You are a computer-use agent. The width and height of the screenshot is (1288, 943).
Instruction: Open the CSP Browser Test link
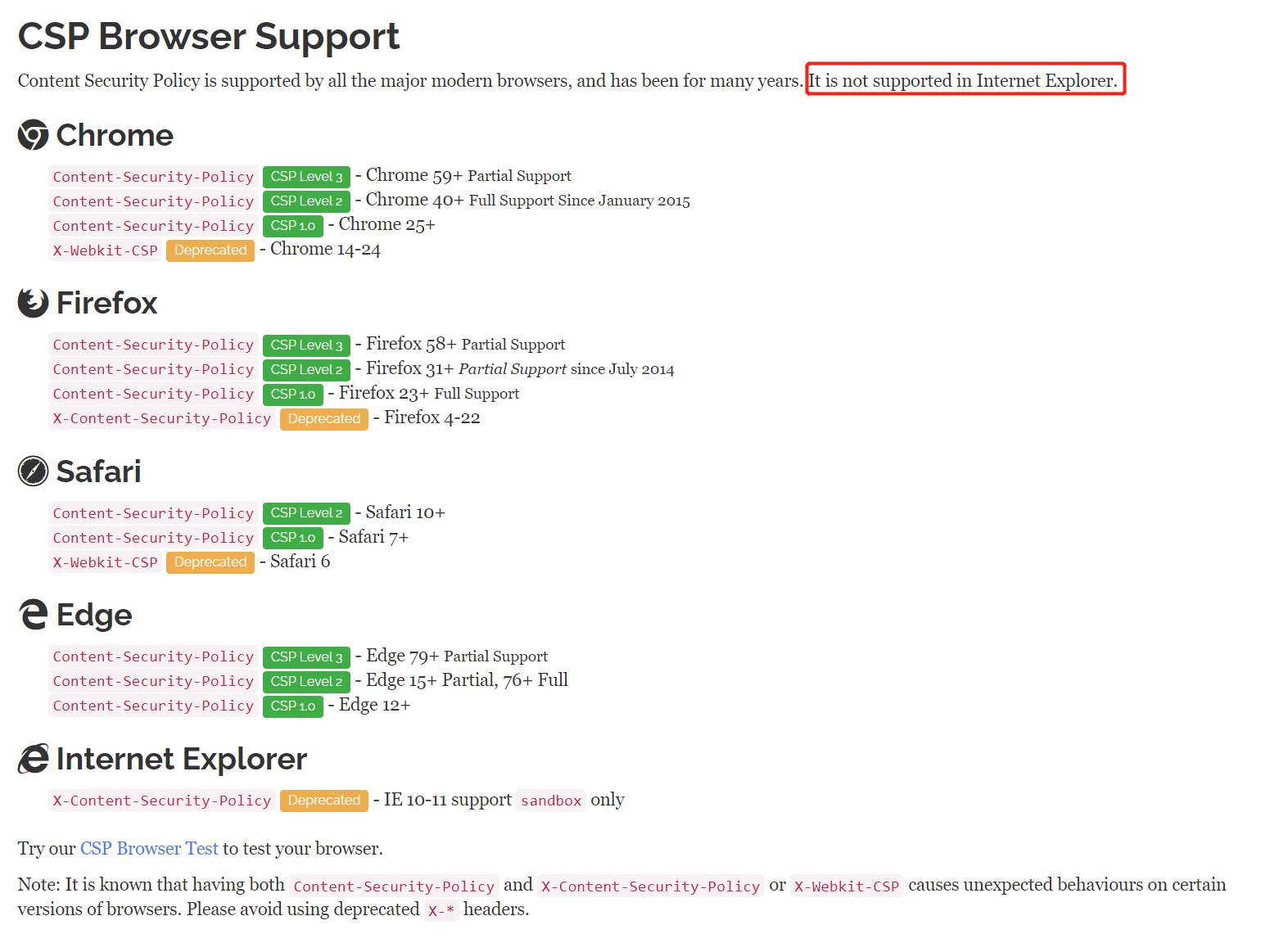(x=149, y=848)
